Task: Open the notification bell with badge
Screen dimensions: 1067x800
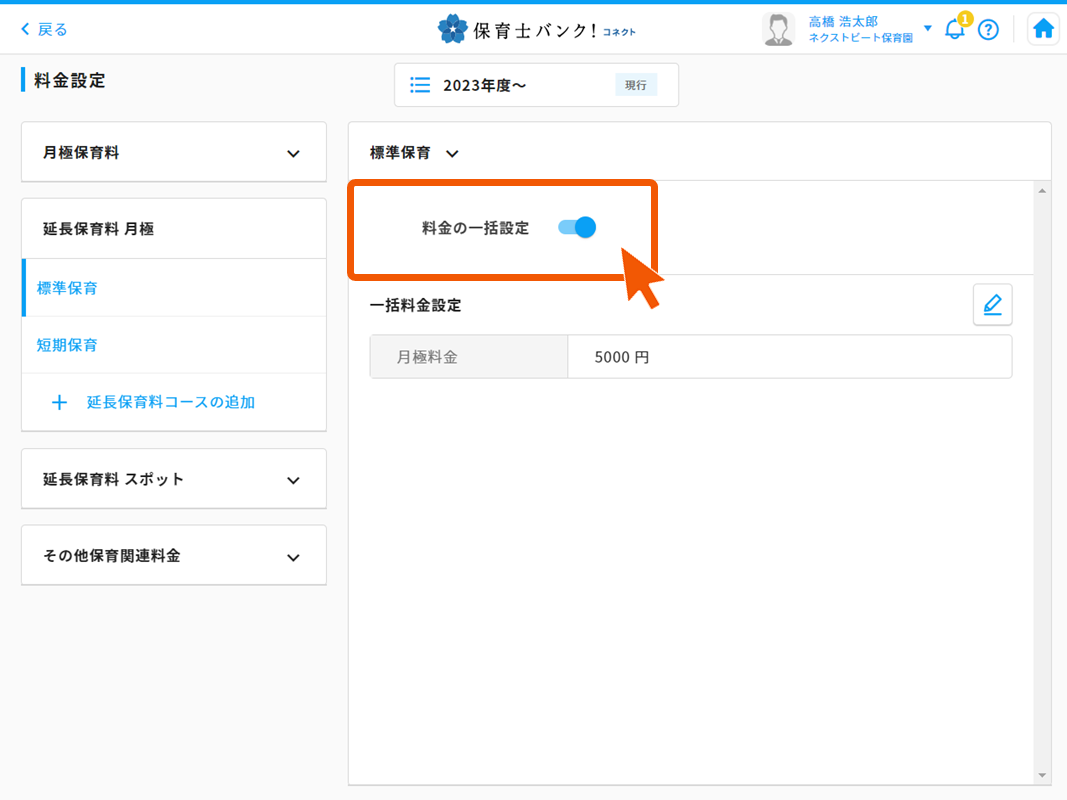Action: [x=954, y=29]
